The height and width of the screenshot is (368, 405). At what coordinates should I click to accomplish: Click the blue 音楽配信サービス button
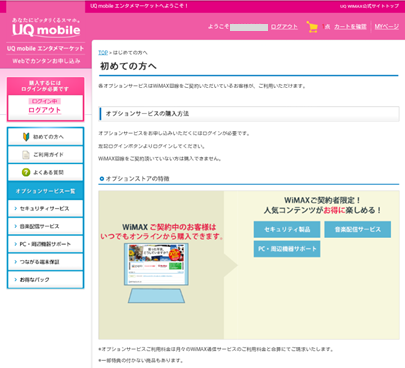358,229
